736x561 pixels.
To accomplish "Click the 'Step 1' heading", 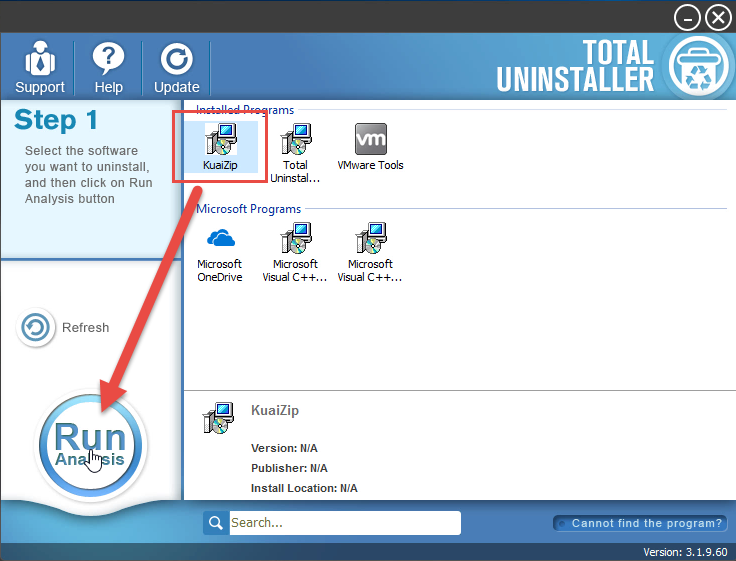I will pyautogui.click(x=56, y=120).
